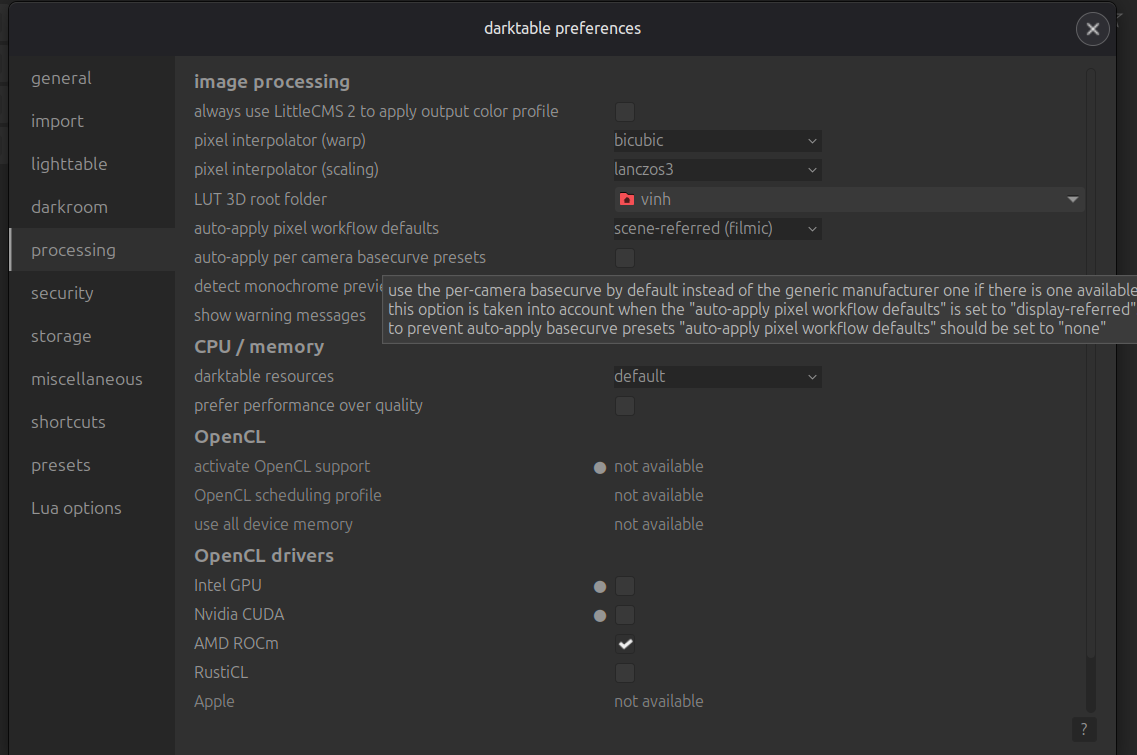Click the indicator dot next to activate OpenCL

pyautogui.click(x=600, y=467)
